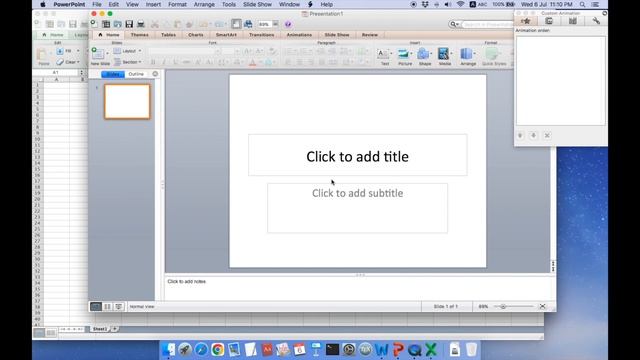640x360 pixels.
Task: Click Sheet1 tab in Excel window
Action: pos(100,329)
